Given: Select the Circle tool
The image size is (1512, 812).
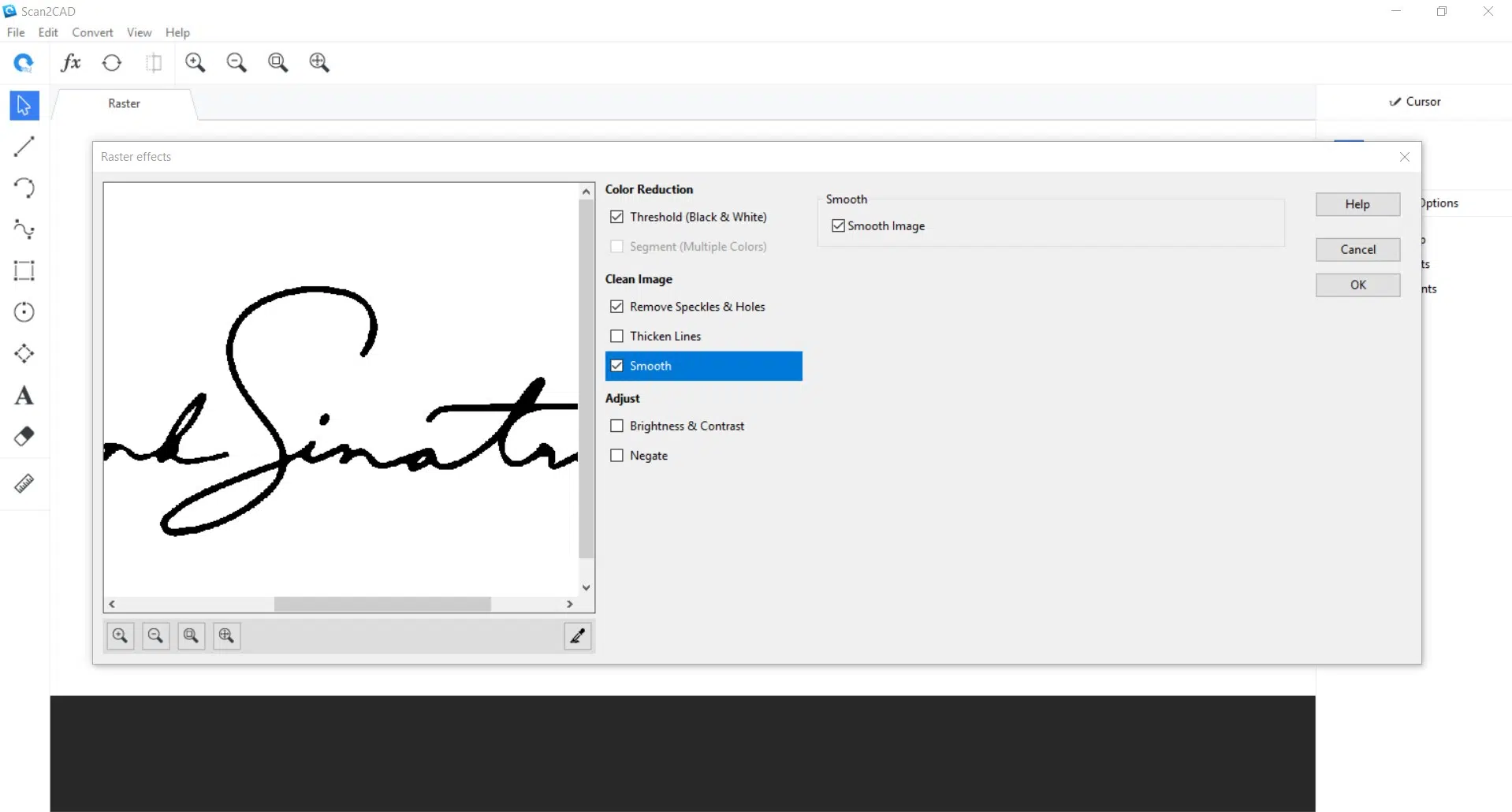Looking at the screenshot, I should (24, 312).
